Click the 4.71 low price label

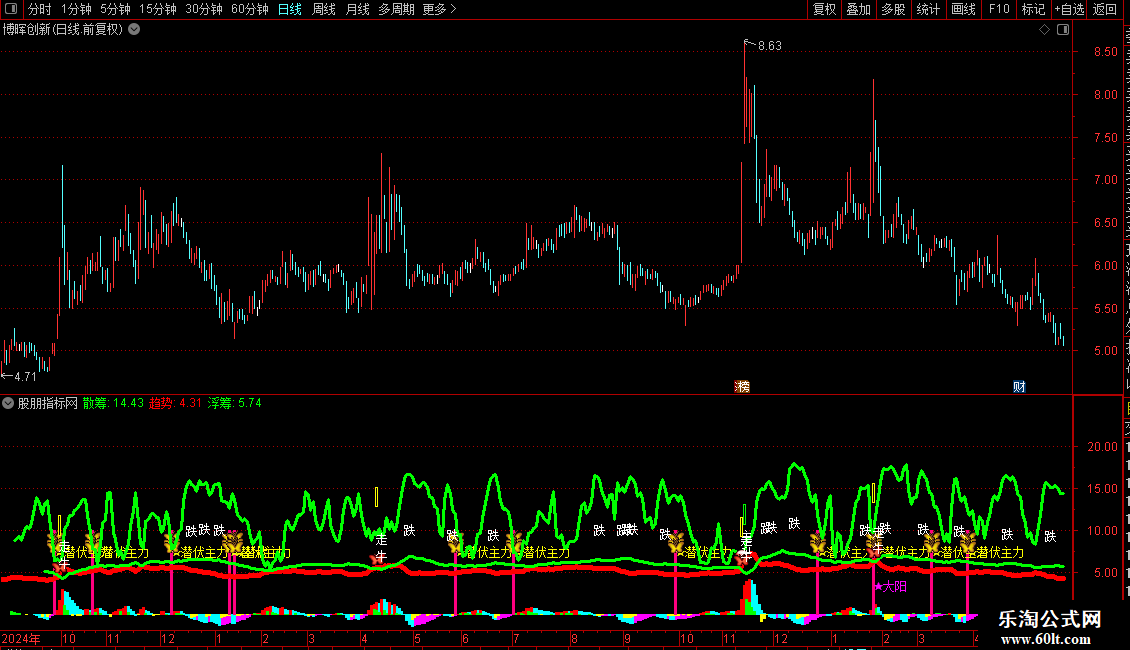click(25, 377)
